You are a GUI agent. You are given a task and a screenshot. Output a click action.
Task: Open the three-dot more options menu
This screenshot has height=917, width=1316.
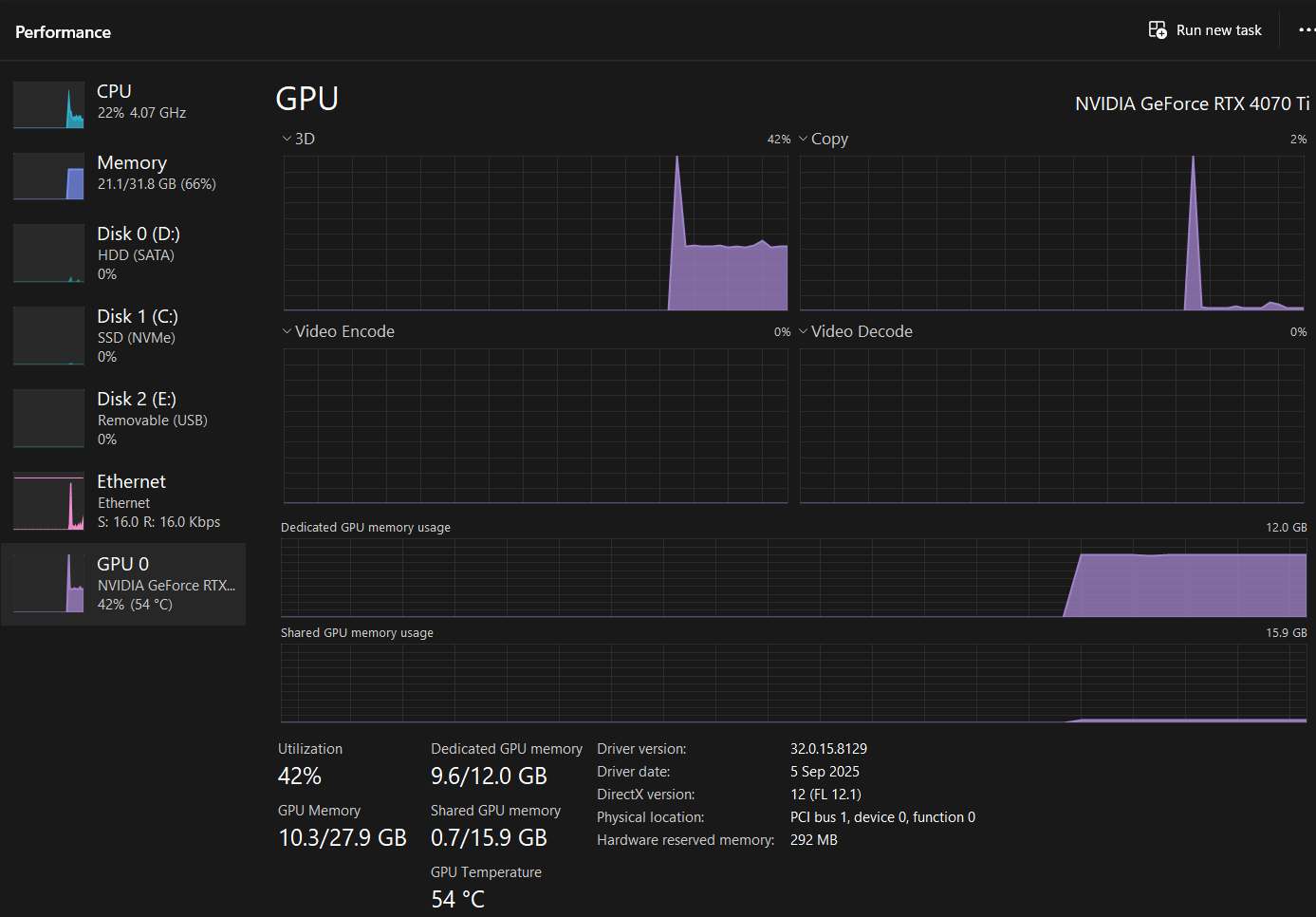[1306, 30]
